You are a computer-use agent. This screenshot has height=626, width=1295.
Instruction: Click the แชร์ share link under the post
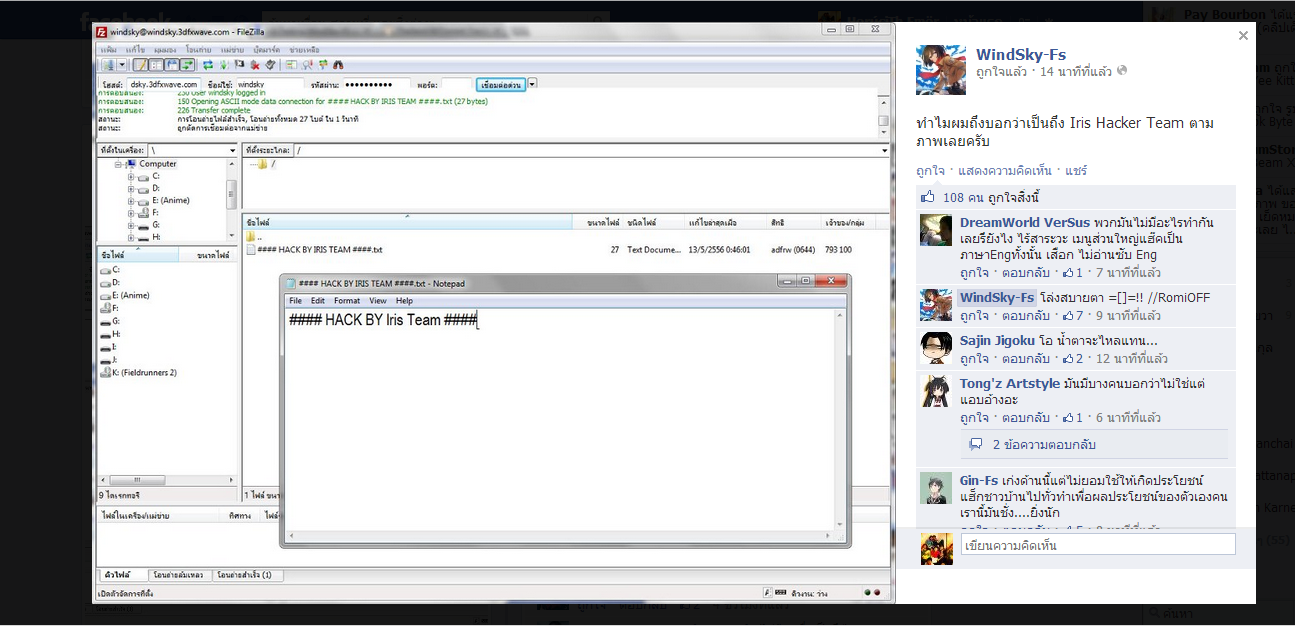tap(1076, 171)
